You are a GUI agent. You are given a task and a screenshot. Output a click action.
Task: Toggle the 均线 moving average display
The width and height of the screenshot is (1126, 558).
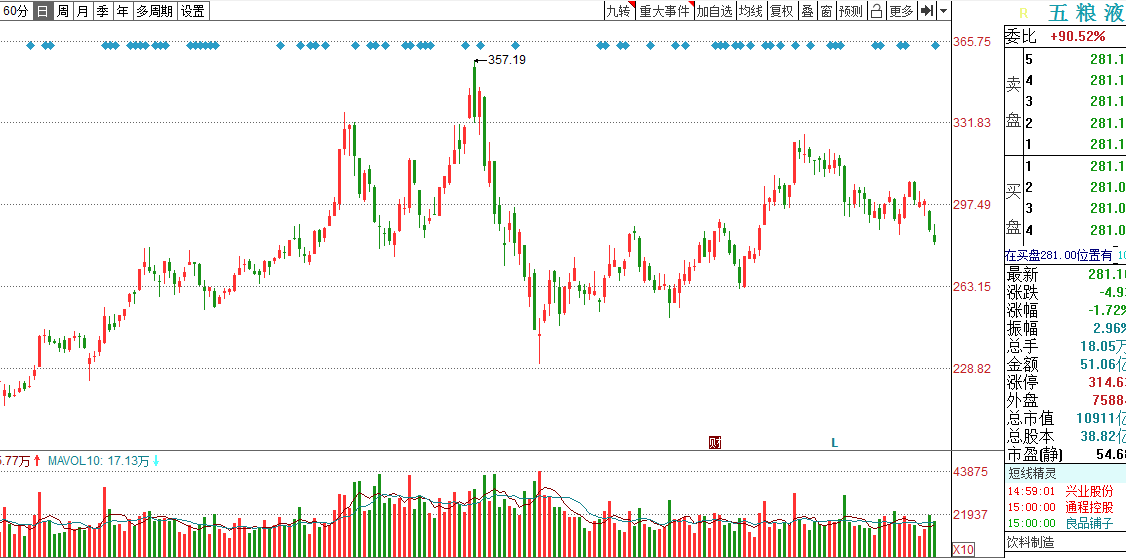click(x=751, y=11)
